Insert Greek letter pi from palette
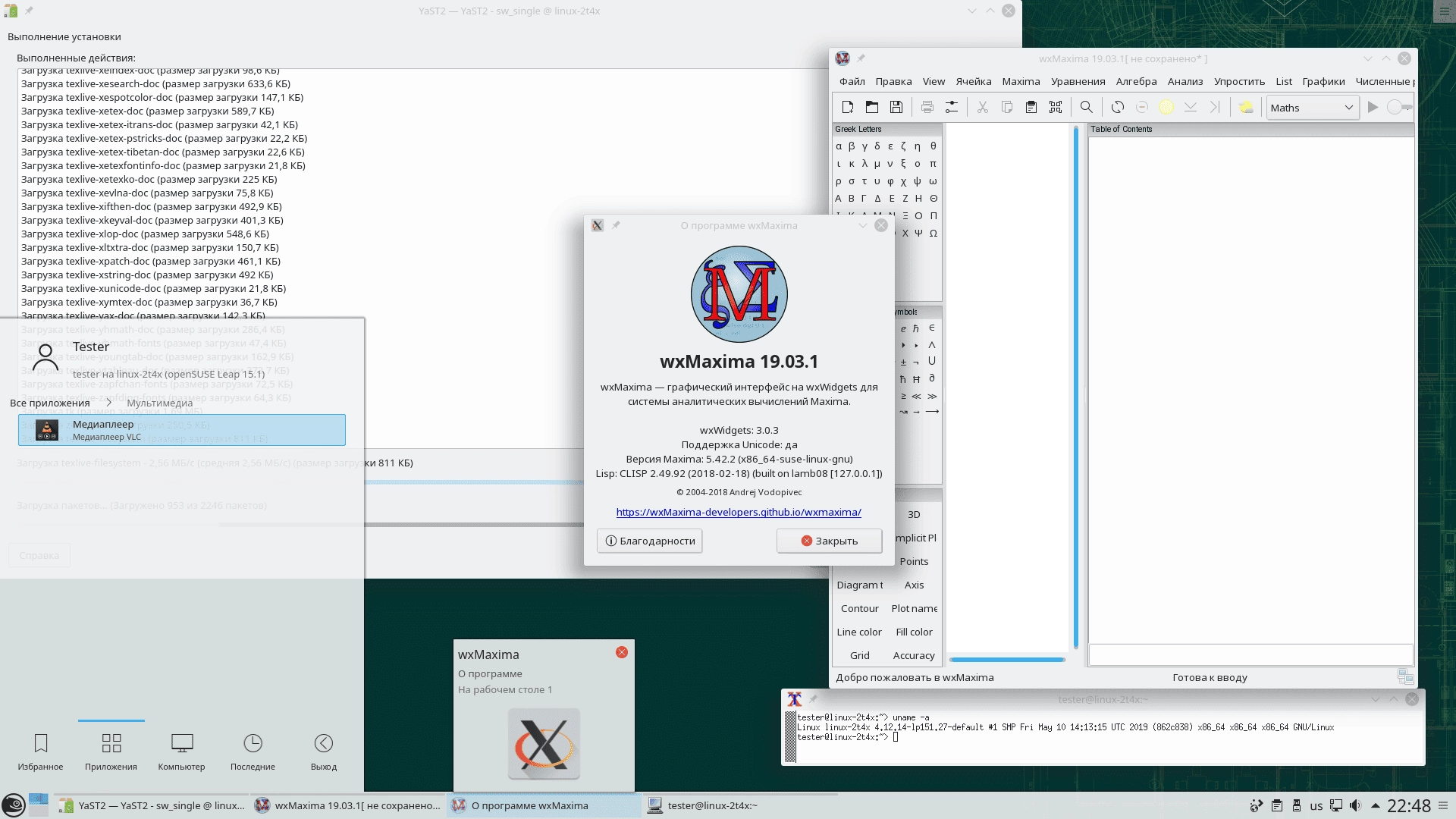Image resolution: width=1456 pixels, height=819 pixels. [933, 164]
